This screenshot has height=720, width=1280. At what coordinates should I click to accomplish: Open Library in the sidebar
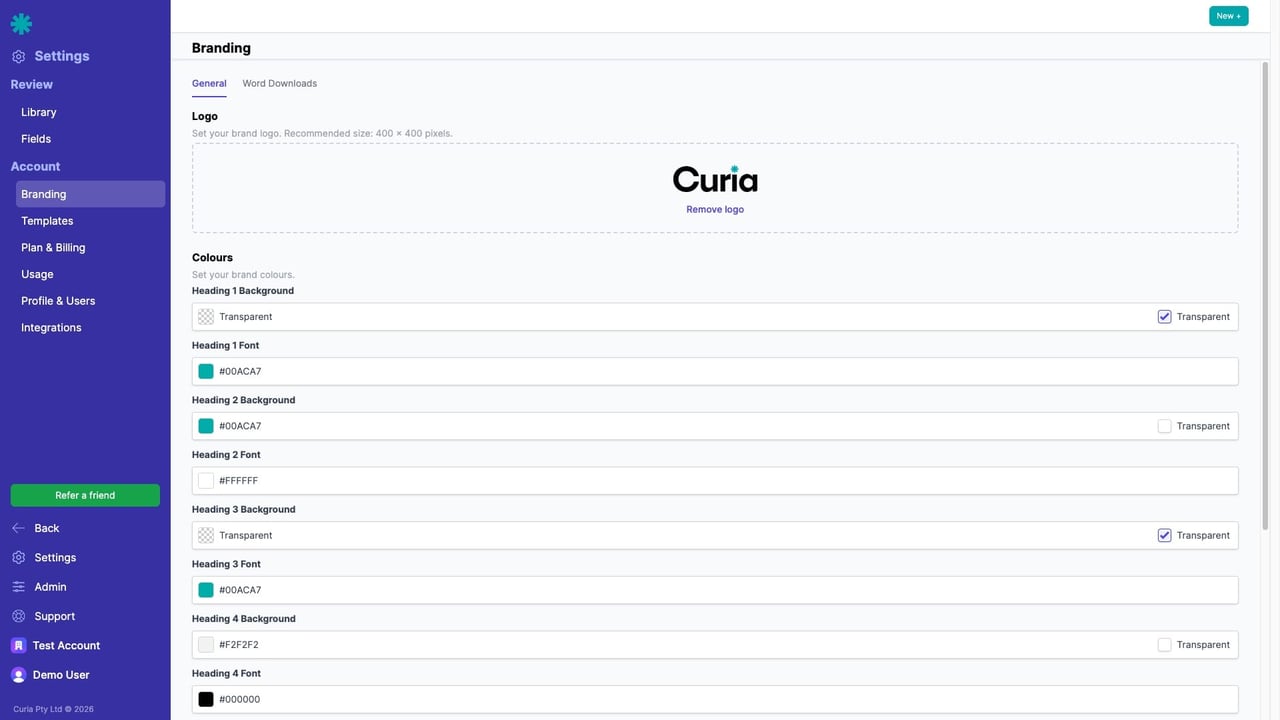coord(39,113)
